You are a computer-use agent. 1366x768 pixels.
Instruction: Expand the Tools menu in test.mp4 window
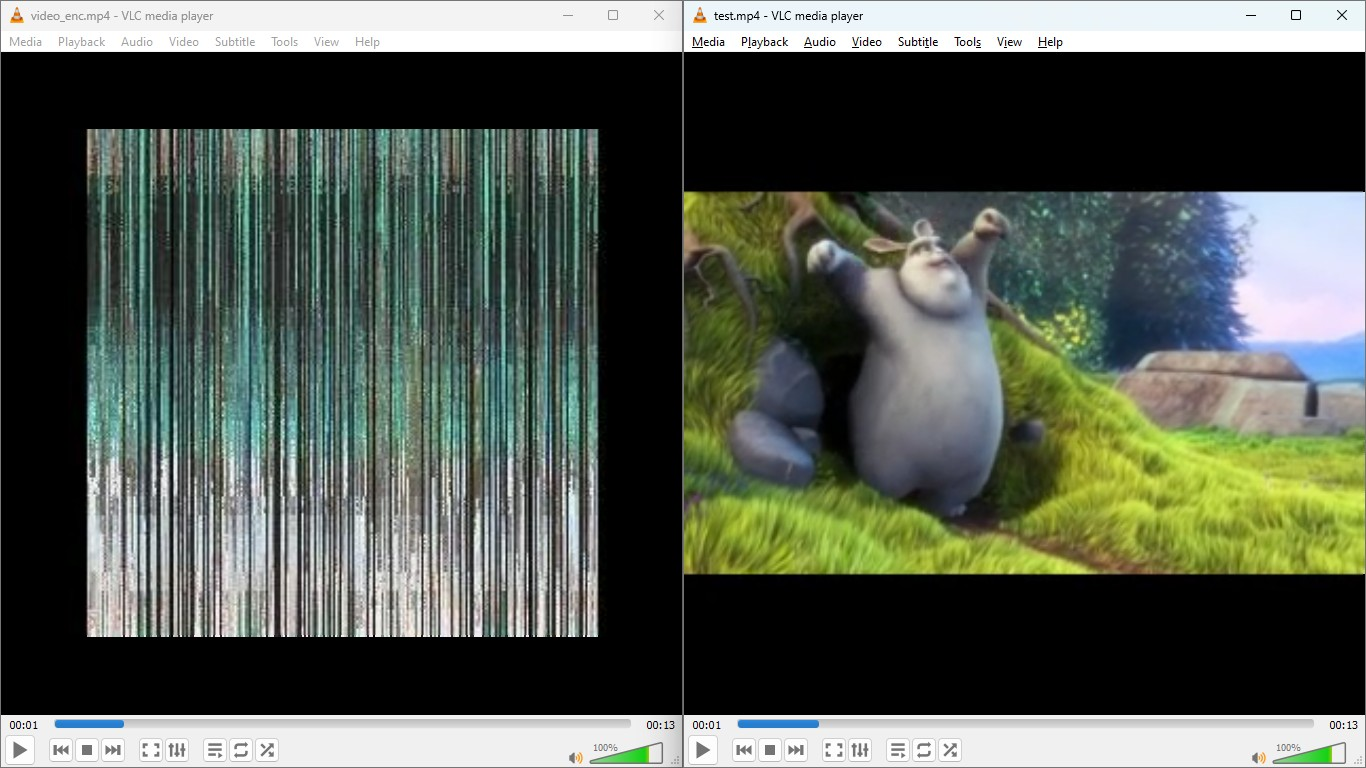(x=967, y=42)
